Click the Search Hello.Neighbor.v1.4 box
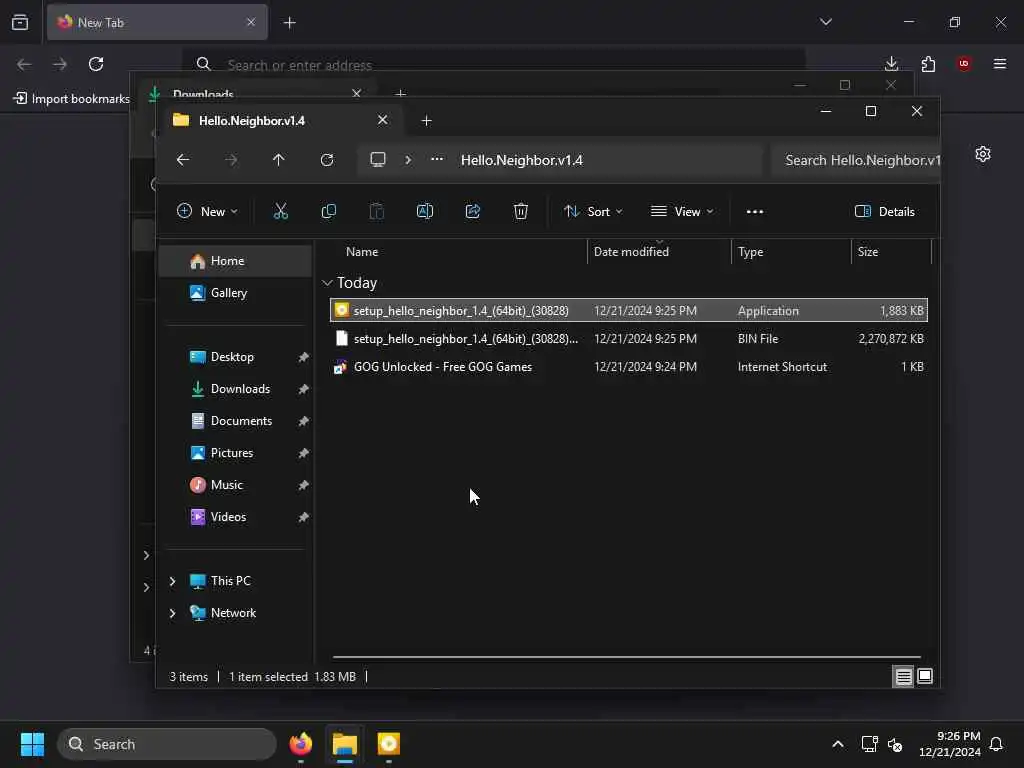Image resolution: width=1024 pixels, height=768 pixels. tap(856, 160)
